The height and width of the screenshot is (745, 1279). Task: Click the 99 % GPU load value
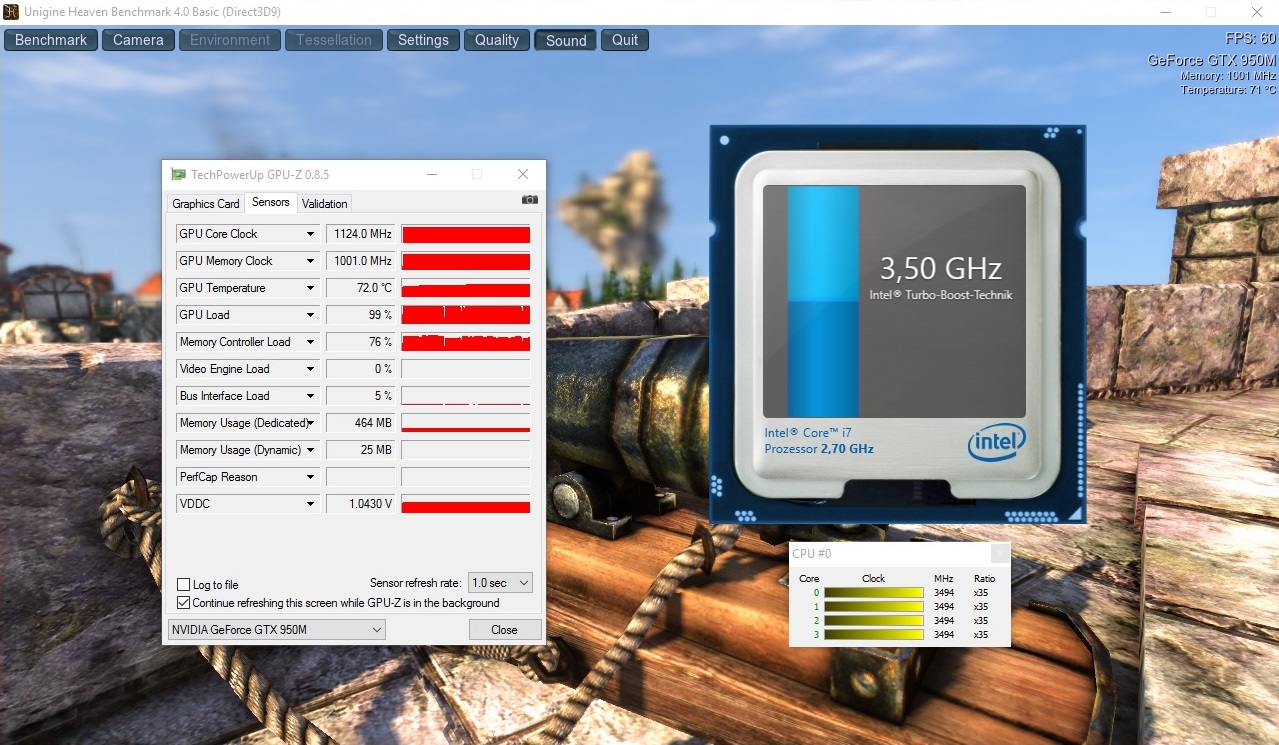(x=361, y=315)
